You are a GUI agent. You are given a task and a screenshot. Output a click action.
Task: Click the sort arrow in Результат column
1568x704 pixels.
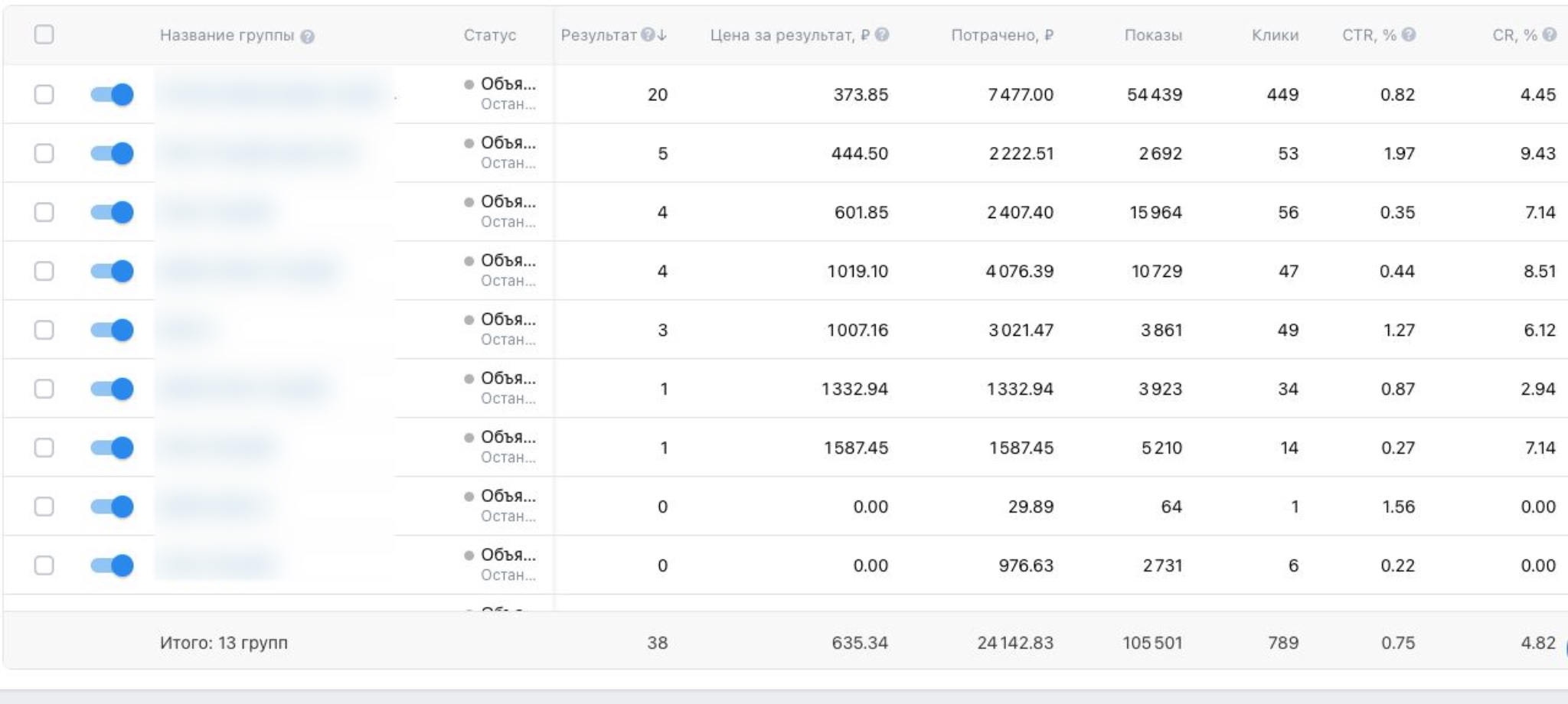pyautogui.click(x=662, y=35)
